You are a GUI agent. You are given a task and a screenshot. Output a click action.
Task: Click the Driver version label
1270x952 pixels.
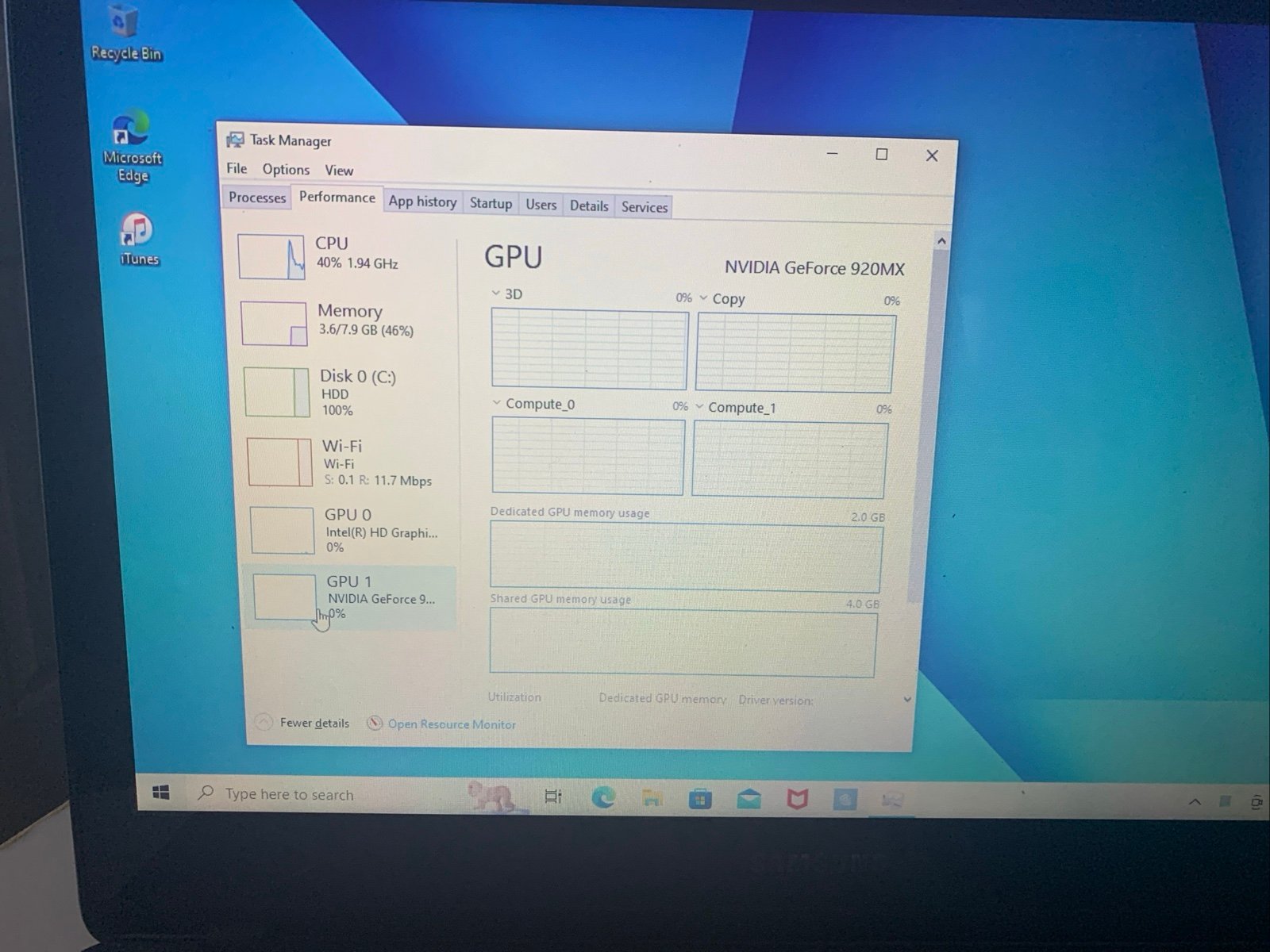tap(775, 700)
